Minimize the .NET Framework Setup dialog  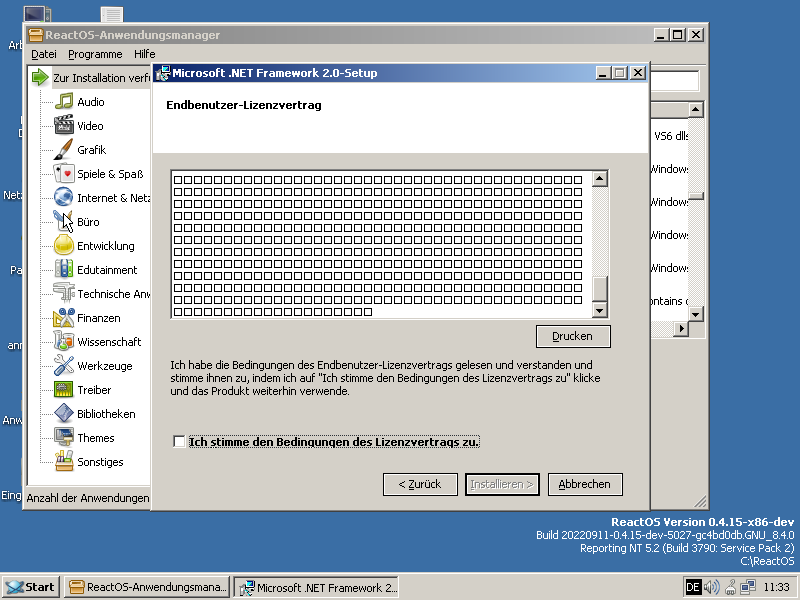pos(603,73)
